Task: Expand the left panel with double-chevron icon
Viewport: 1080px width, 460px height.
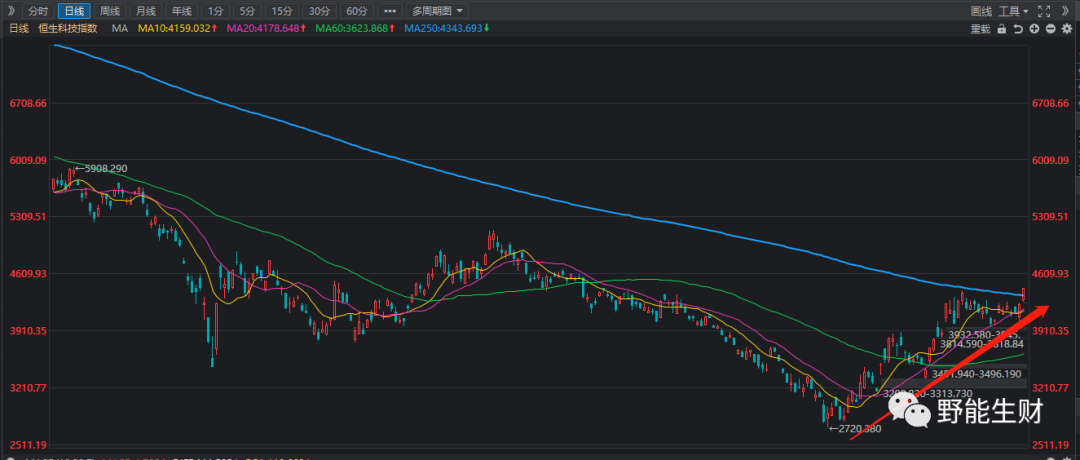Action: pyautogui.click(x=10, y=11)
